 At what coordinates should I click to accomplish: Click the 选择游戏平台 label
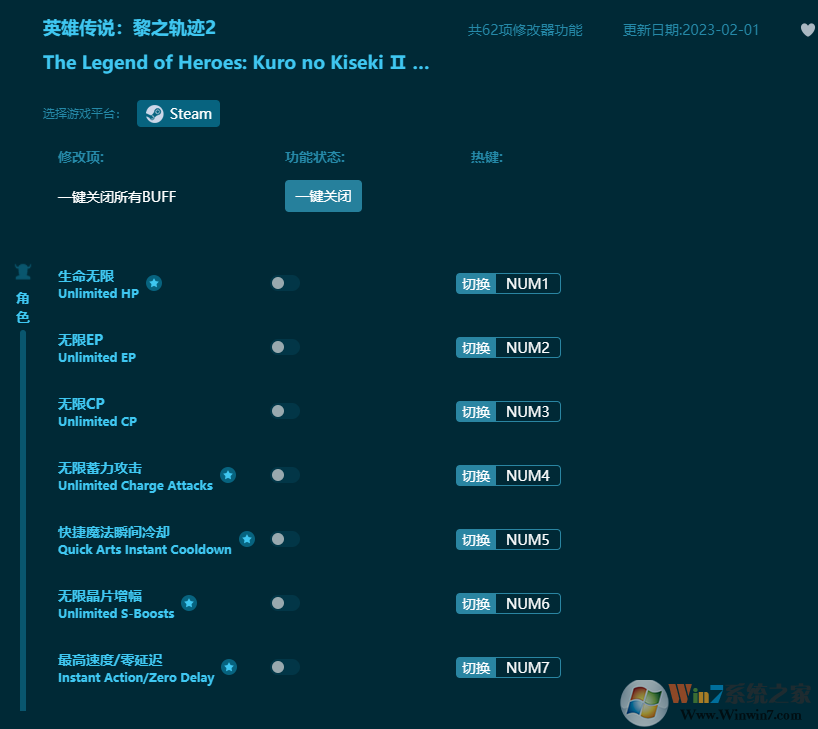[81, 114]
